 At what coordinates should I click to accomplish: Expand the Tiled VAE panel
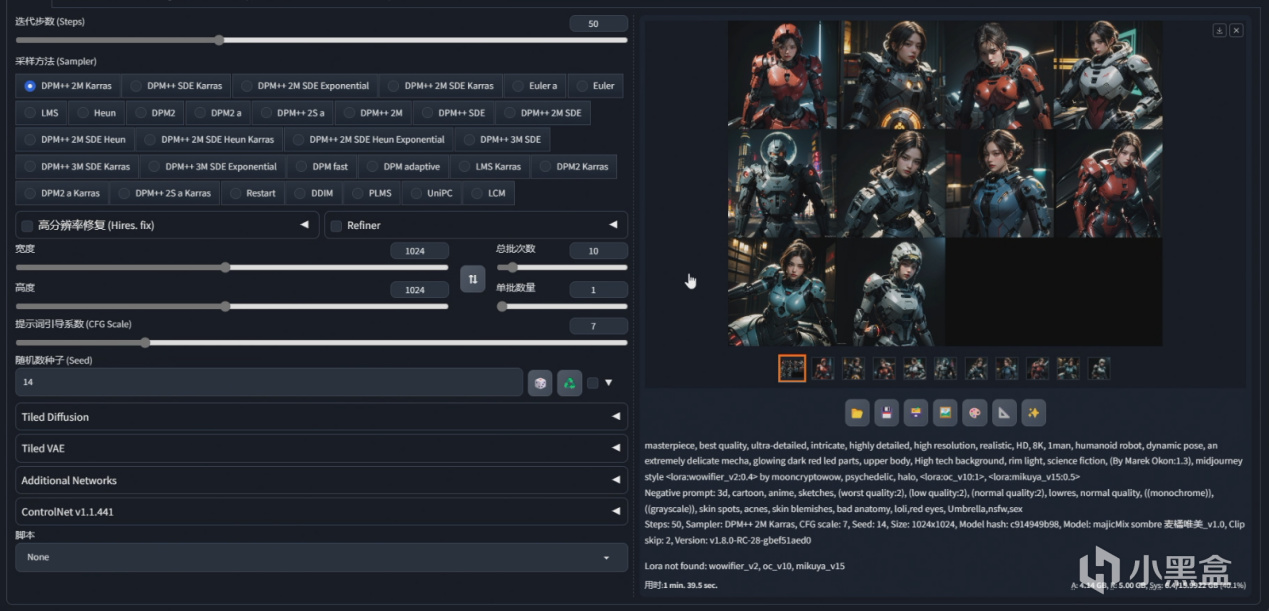click(x=321, y=449)
